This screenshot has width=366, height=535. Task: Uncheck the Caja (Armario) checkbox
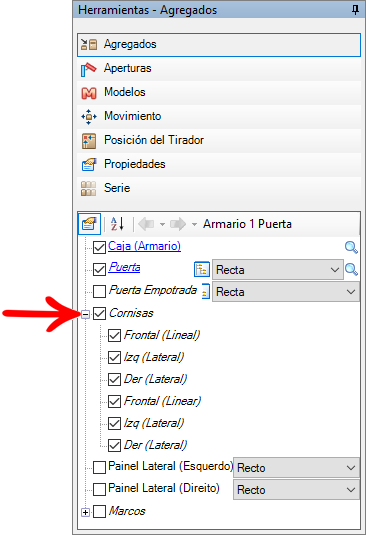point(99,247)
